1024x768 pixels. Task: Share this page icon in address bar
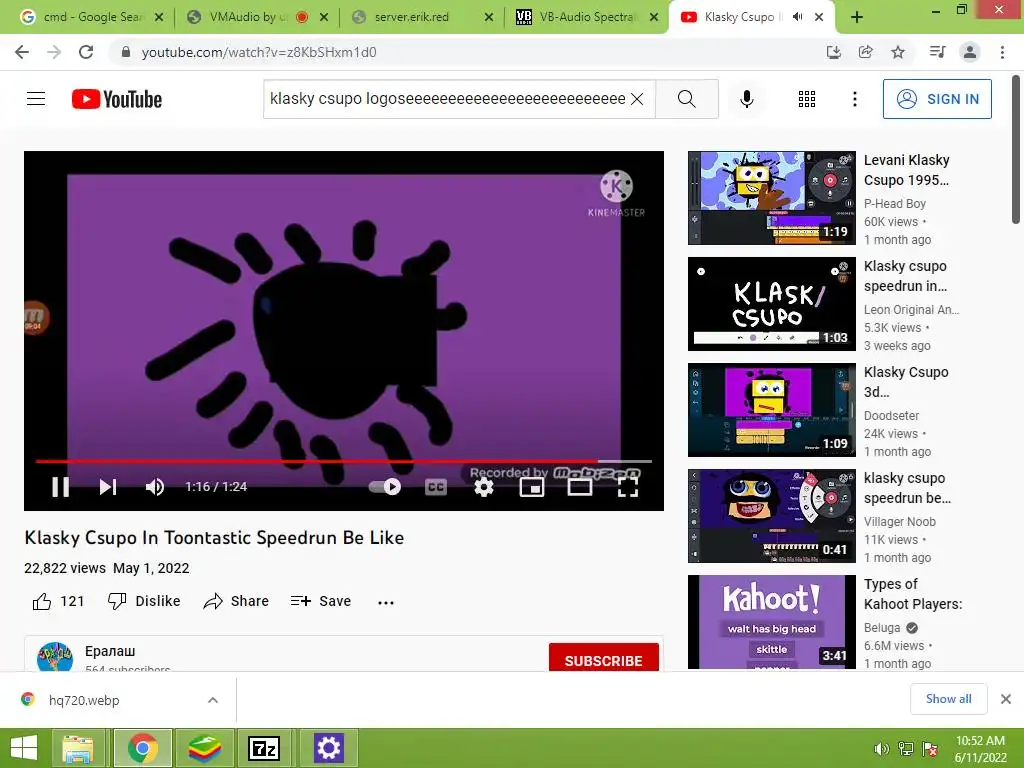(x=865, y=52)
